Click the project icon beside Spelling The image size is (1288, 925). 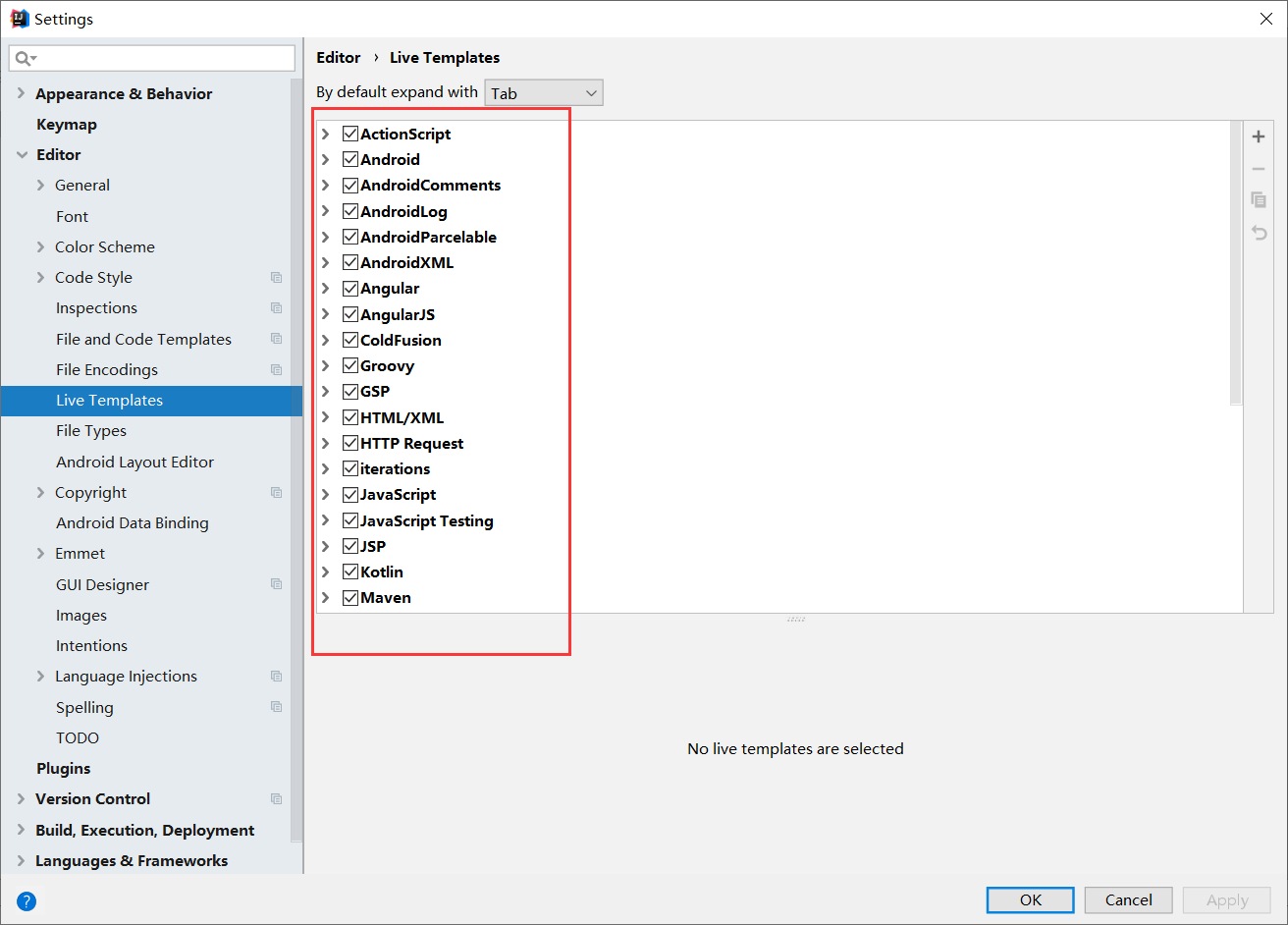[276, 707]
